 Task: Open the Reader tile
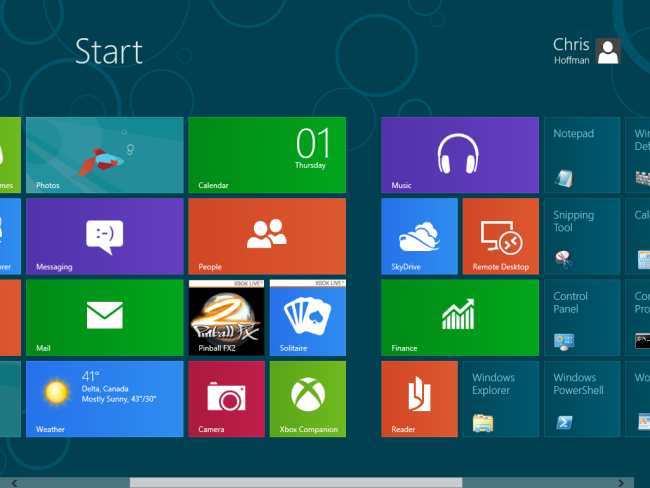(420, 399)
